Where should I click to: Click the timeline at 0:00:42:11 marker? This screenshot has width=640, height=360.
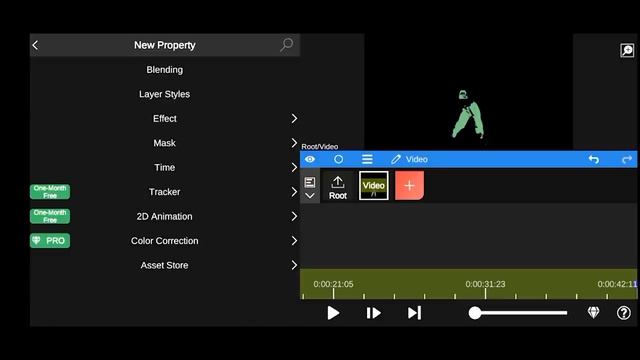click(x=617, y=284)
